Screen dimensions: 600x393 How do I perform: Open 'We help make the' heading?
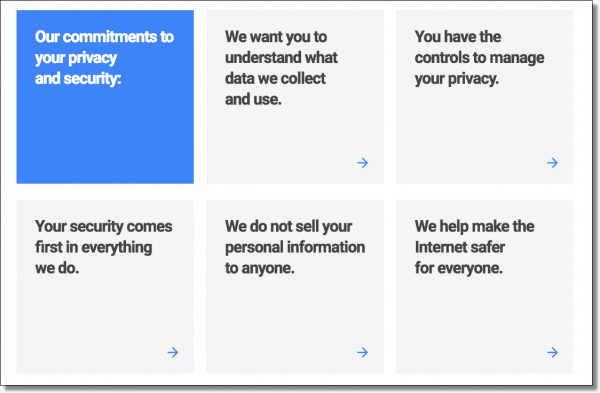(x=474, y=247)
